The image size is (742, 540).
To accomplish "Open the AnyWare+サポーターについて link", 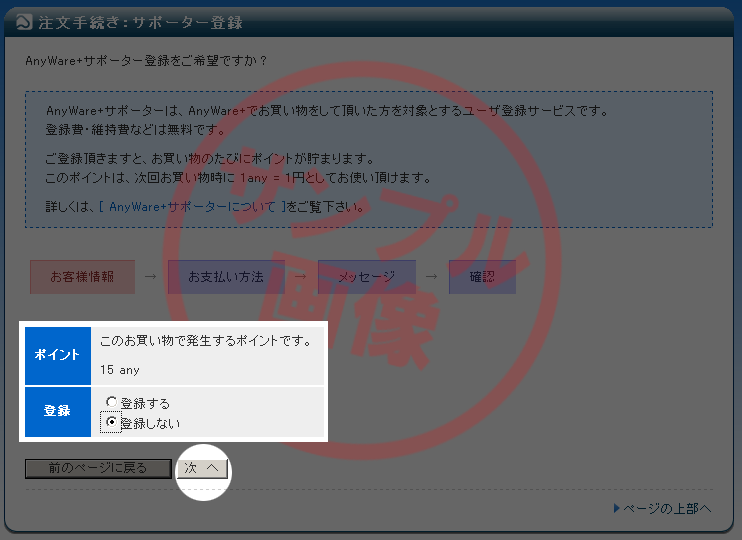I will 192,207.
